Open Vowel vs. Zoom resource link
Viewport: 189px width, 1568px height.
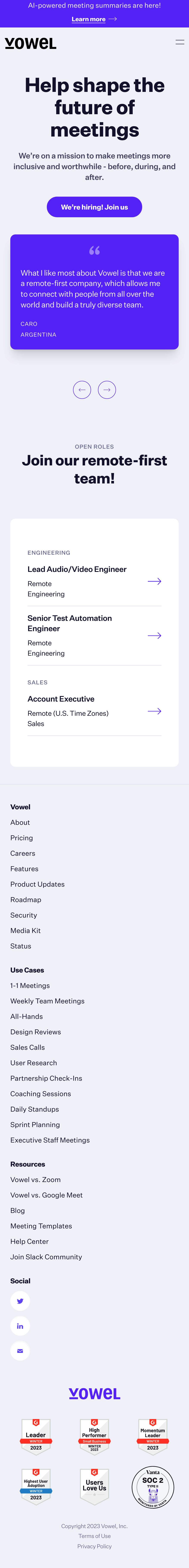click(35, 1179)
